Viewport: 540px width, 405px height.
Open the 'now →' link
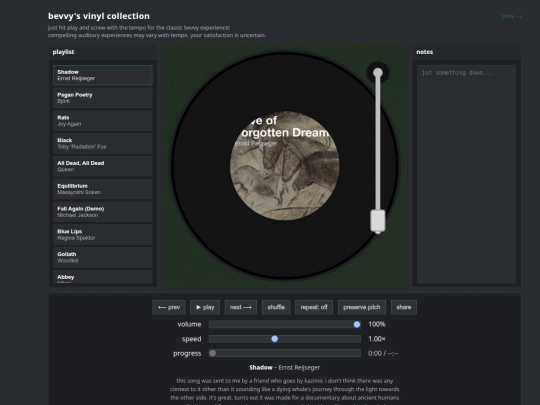click(512, 16)
